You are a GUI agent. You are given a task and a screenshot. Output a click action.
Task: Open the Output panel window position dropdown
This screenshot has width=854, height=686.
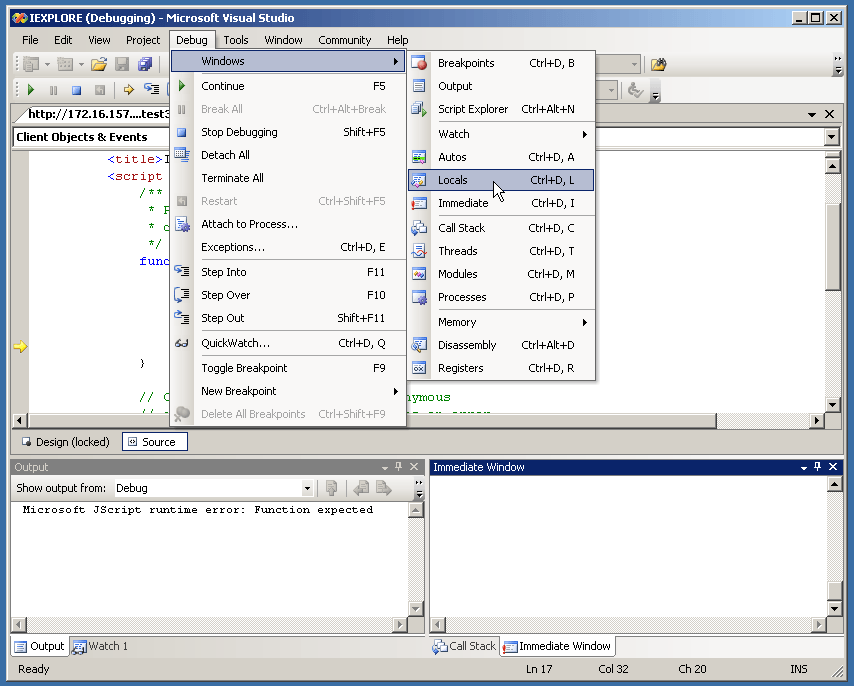pos(385,467)
